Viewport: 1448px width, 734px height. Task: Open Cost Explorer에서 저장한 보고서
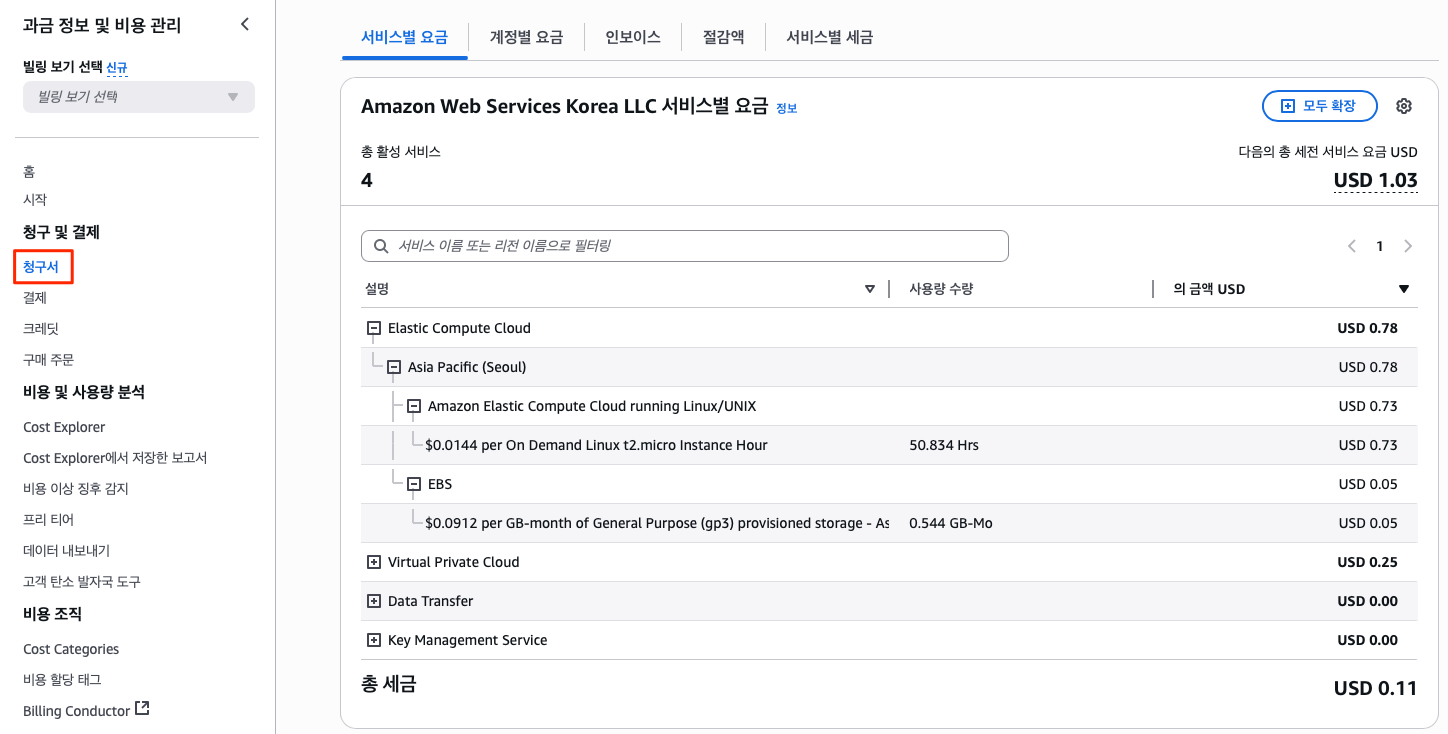[x=115, y=458]
